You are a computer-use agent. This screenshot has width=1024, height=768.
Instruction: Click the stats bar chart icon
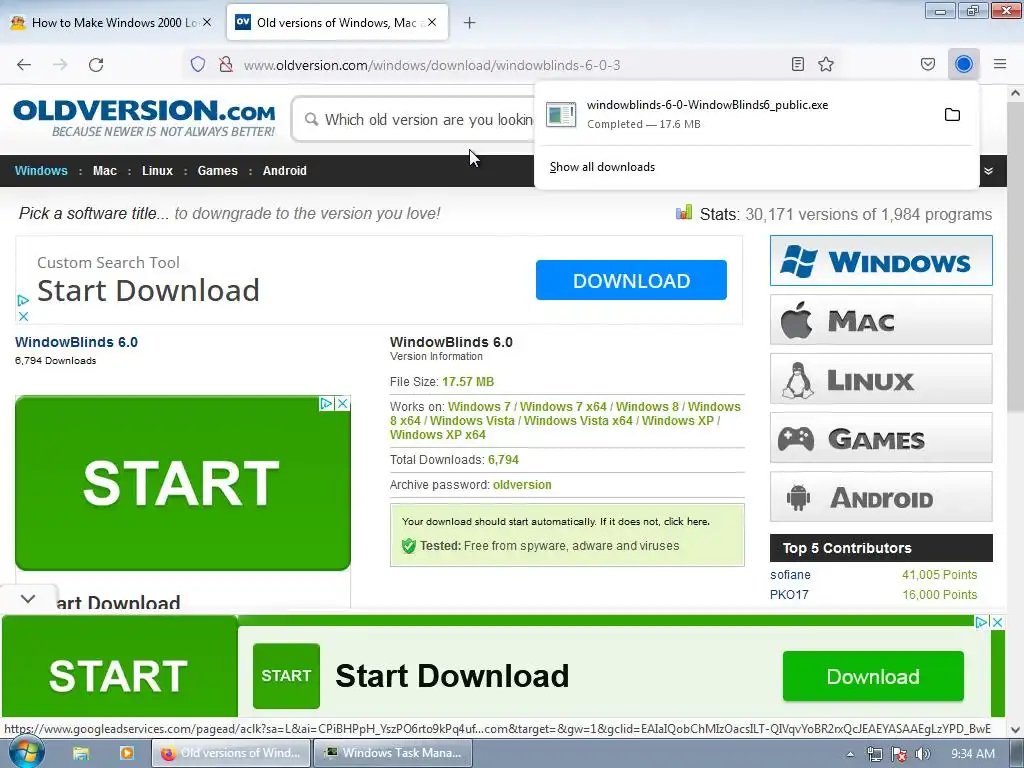pos(684,213)
